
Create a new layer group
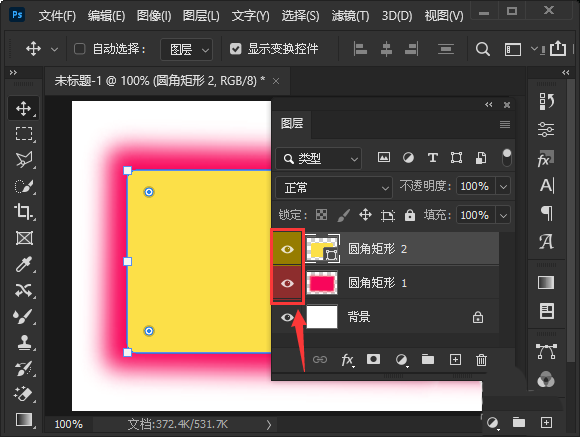428,359
